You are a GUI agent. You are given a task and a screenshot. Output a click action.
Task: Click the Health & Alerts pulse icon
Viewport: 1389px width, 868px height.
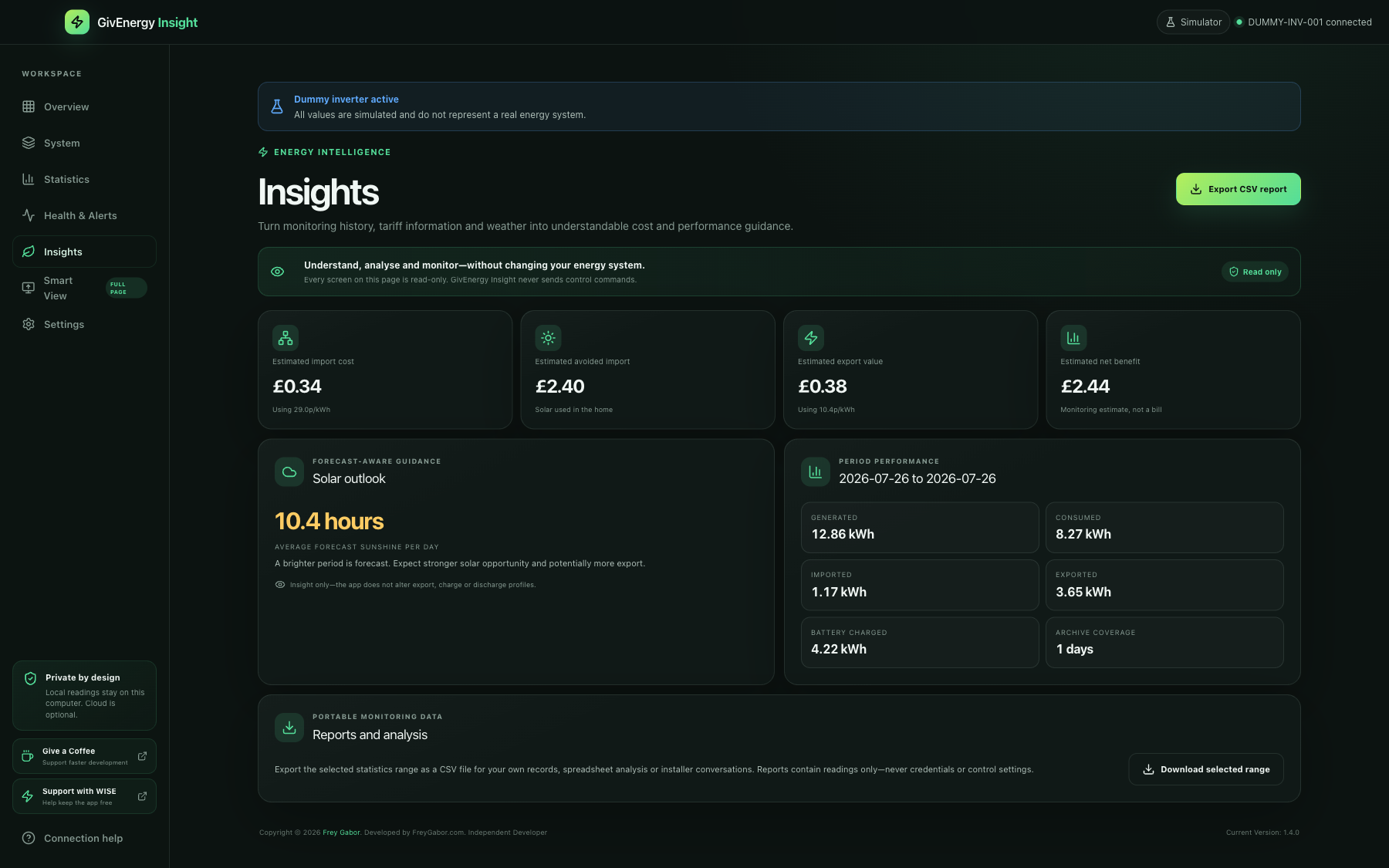pos(29,215)
